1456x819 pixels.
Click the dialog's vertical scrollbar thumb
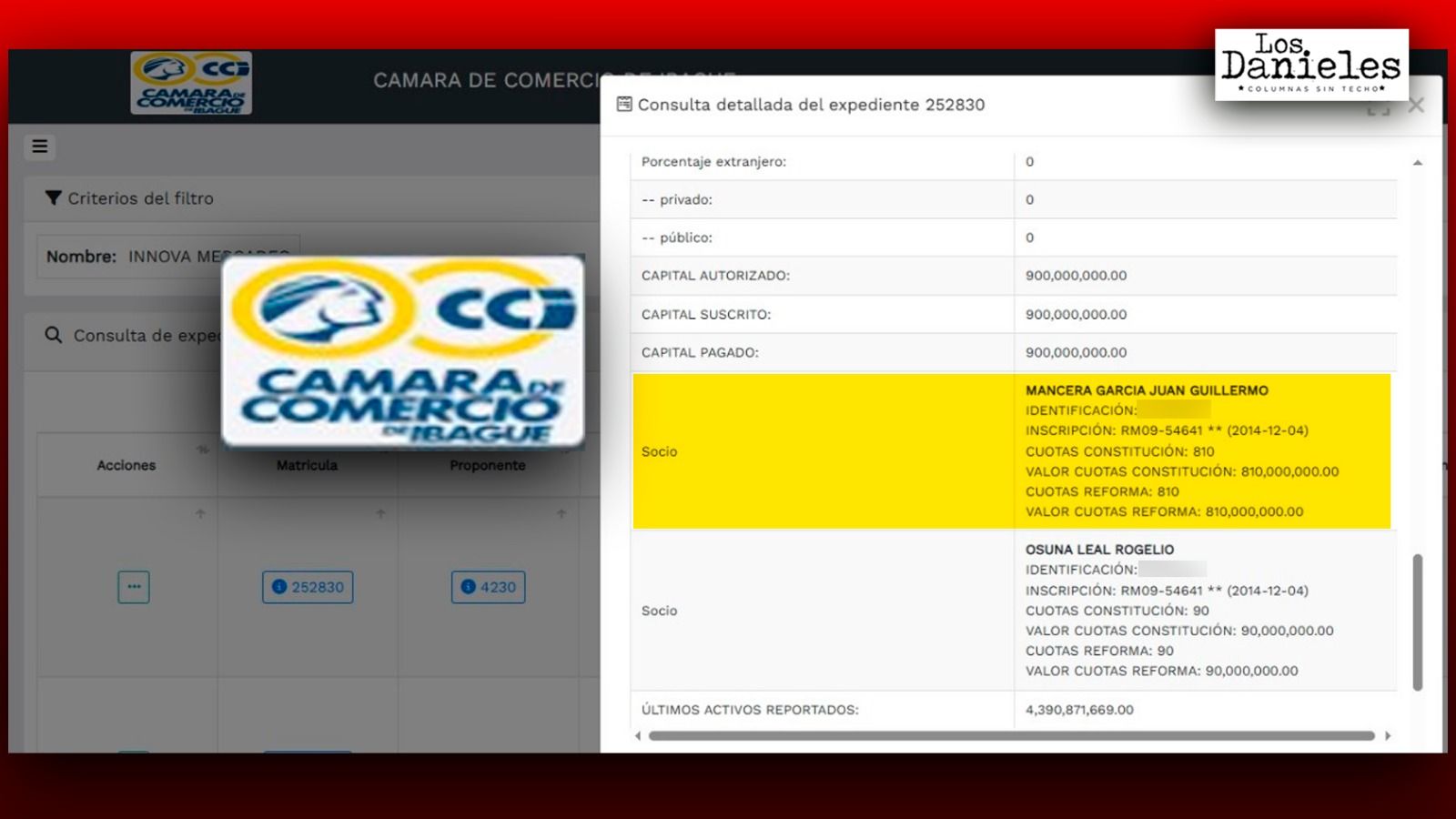(1418, 622)
